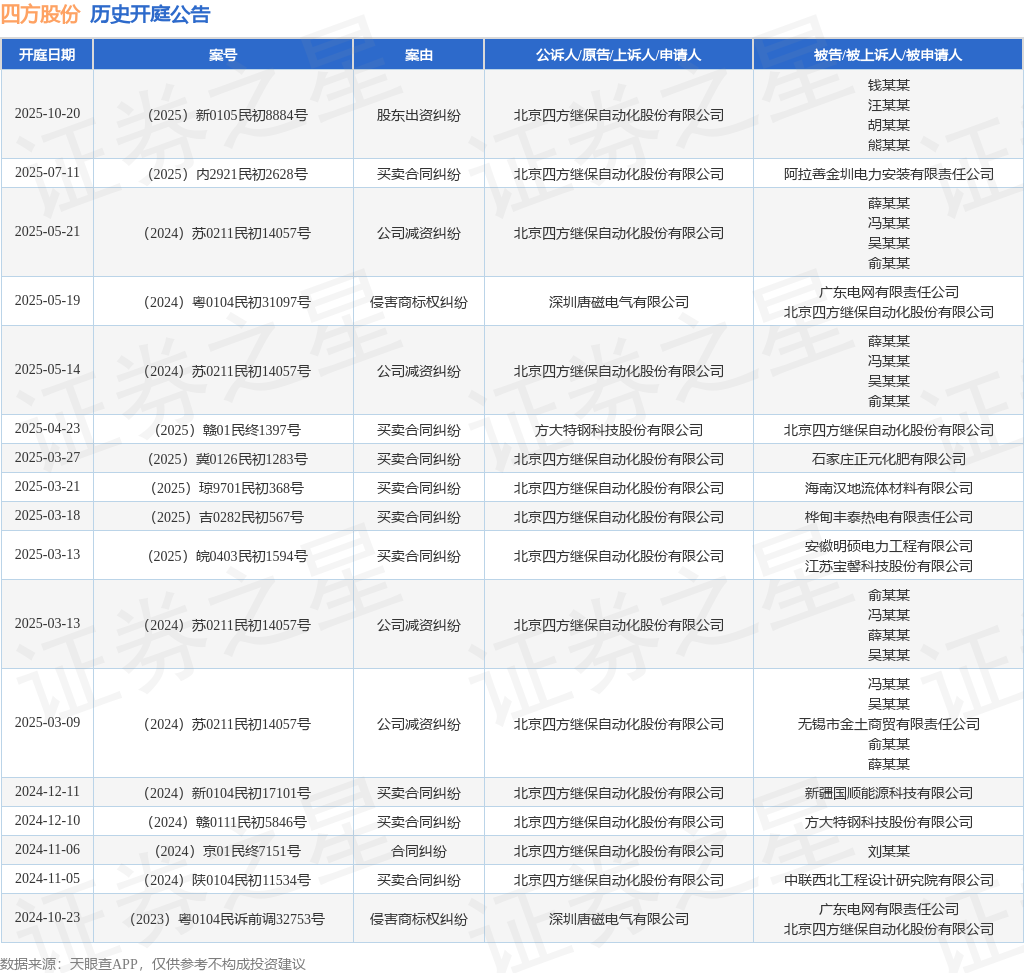1024x973 pixels.
Task: Click the 数据来源 footer note
Action: pyautogui.click(x=153, y=964)
